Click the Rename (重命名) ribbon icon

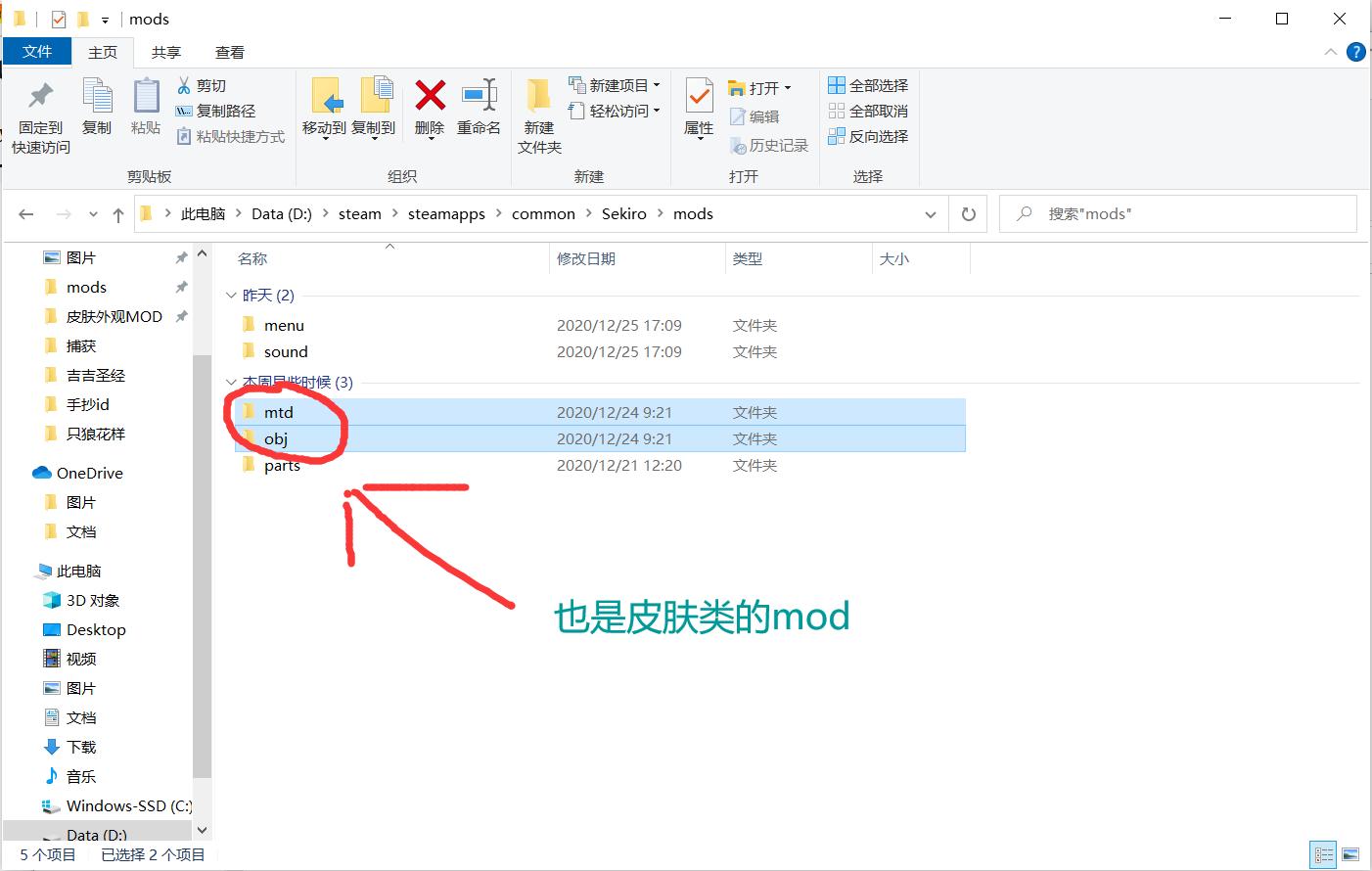click(479, 96)
